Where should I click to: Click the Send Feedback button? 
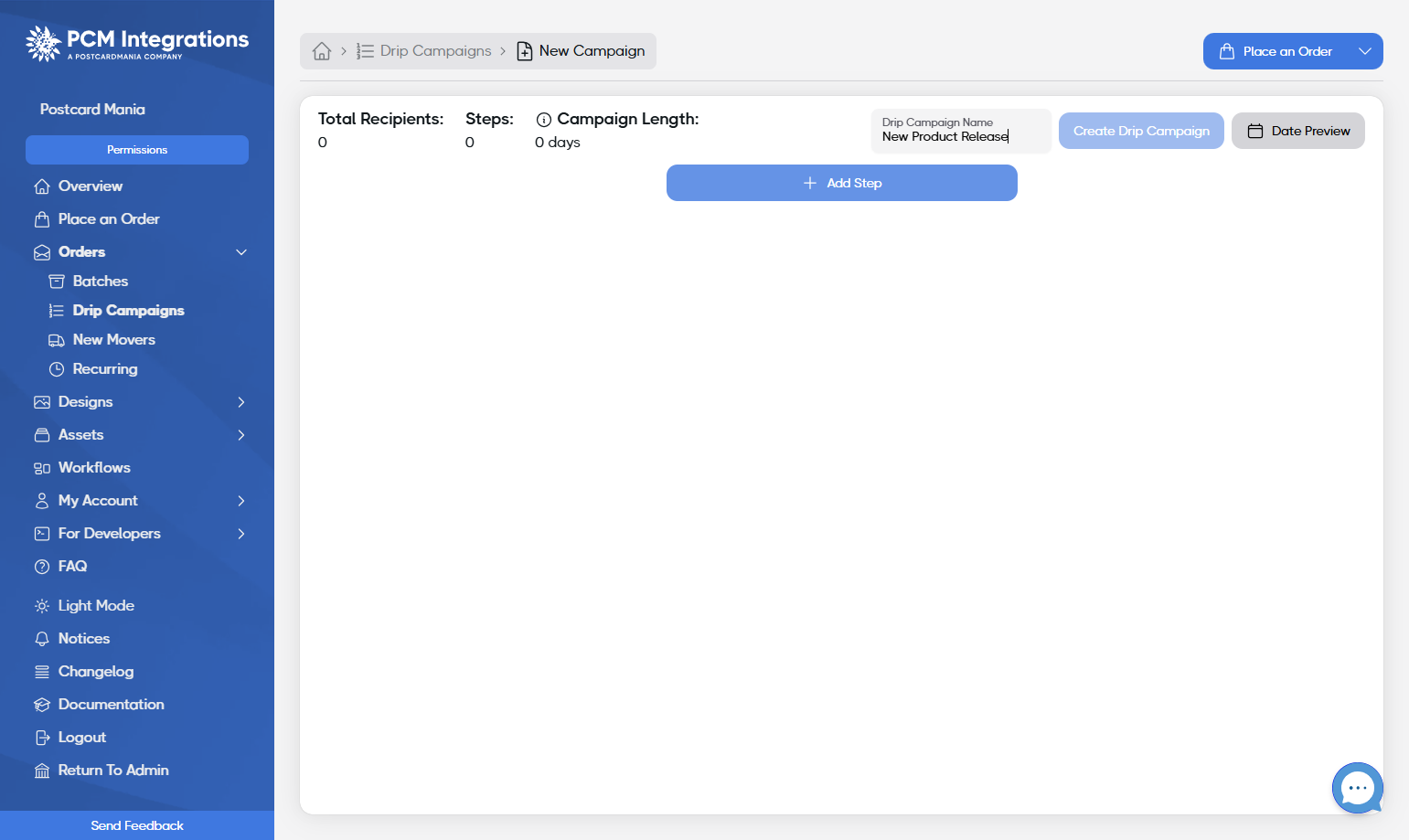click(x=137, y=825)
